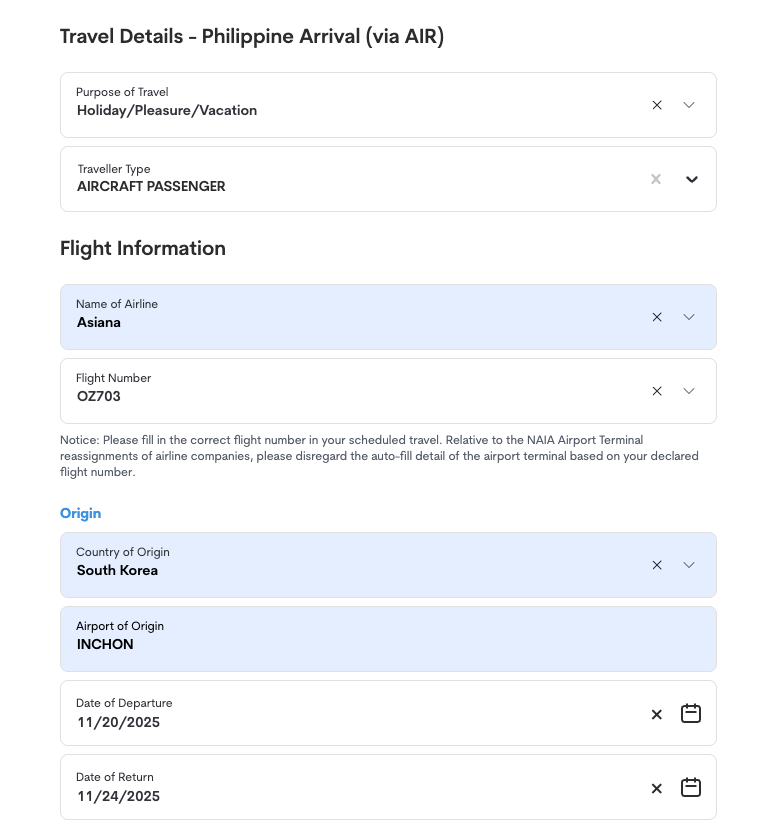Clear the Traveller Type selection

coord(656,179)
